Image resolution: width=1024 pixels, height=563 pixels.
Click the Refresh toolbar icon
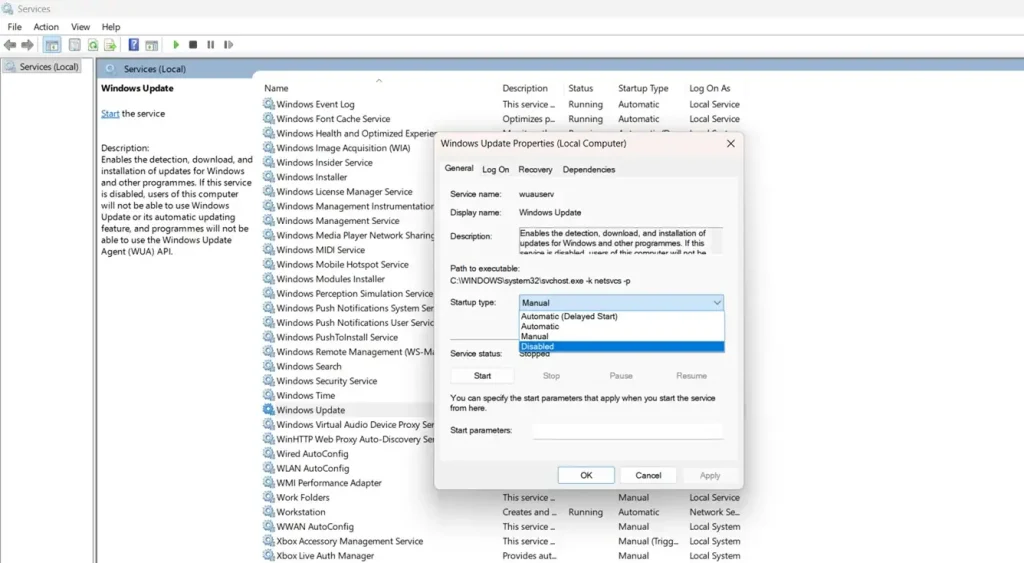pyautogui.click(x=93, y=45)
